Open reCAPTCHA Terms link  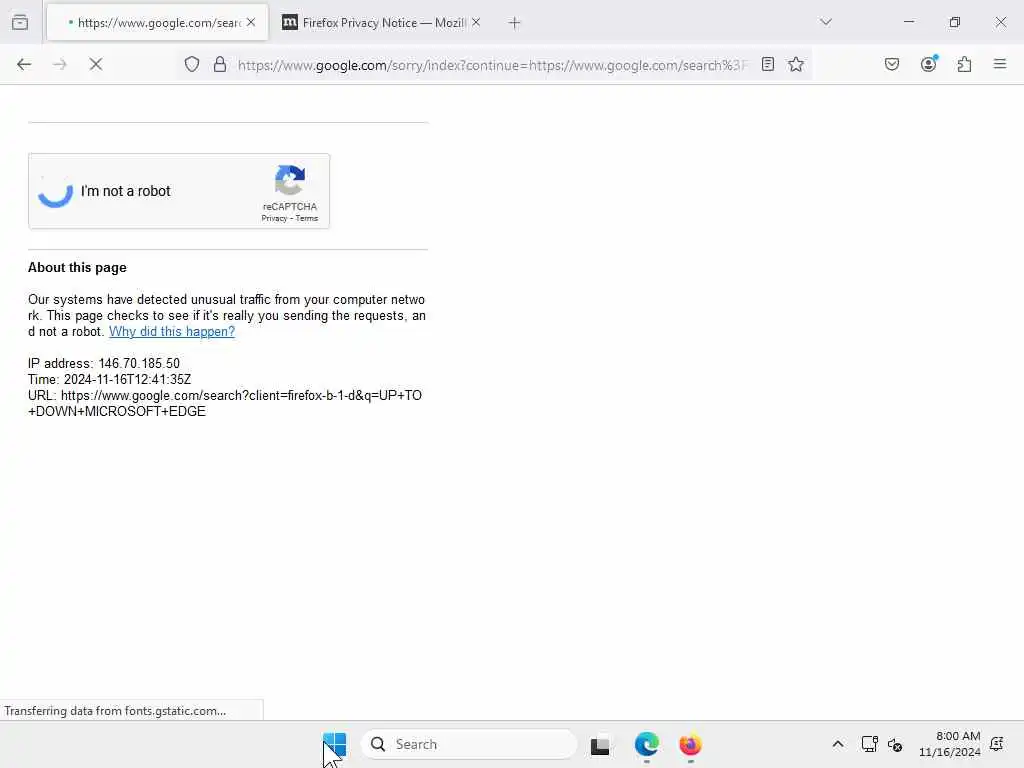pos(307,218)
